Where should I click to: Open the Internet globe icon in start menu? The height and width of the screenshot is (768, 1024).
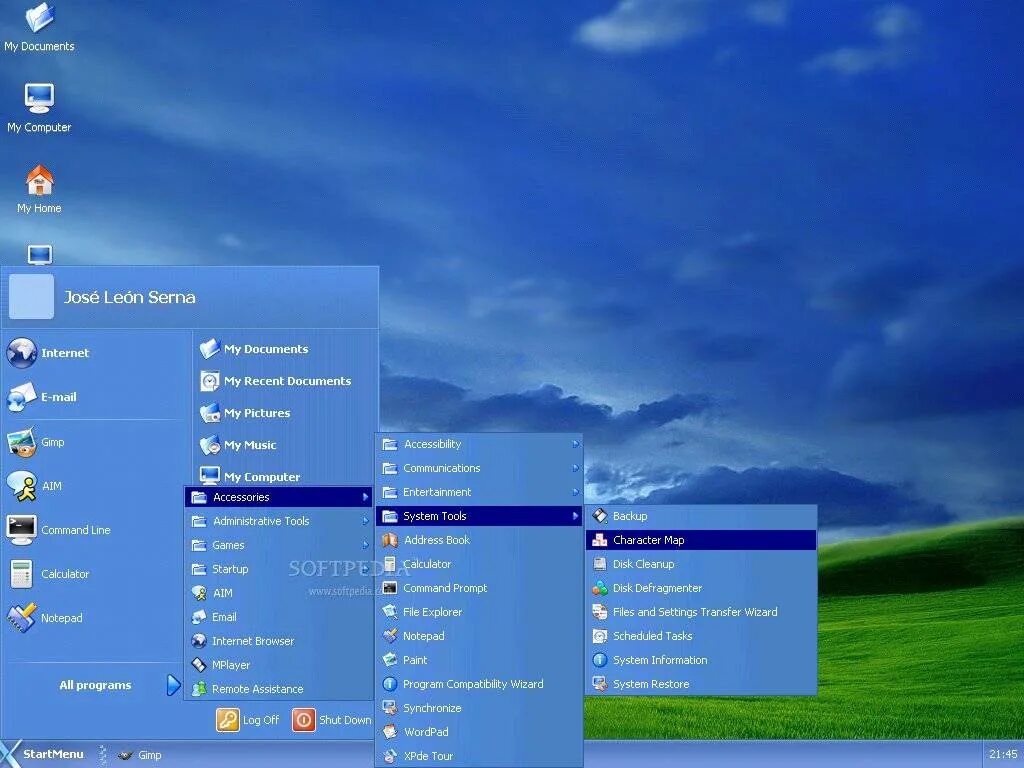(x=22, y=353)
